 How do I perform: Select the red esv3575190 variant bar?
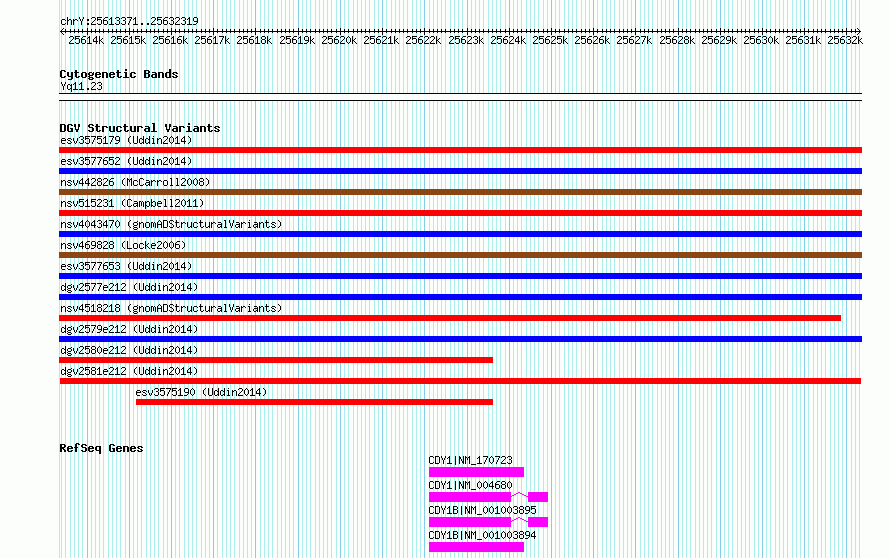[314, 402]
